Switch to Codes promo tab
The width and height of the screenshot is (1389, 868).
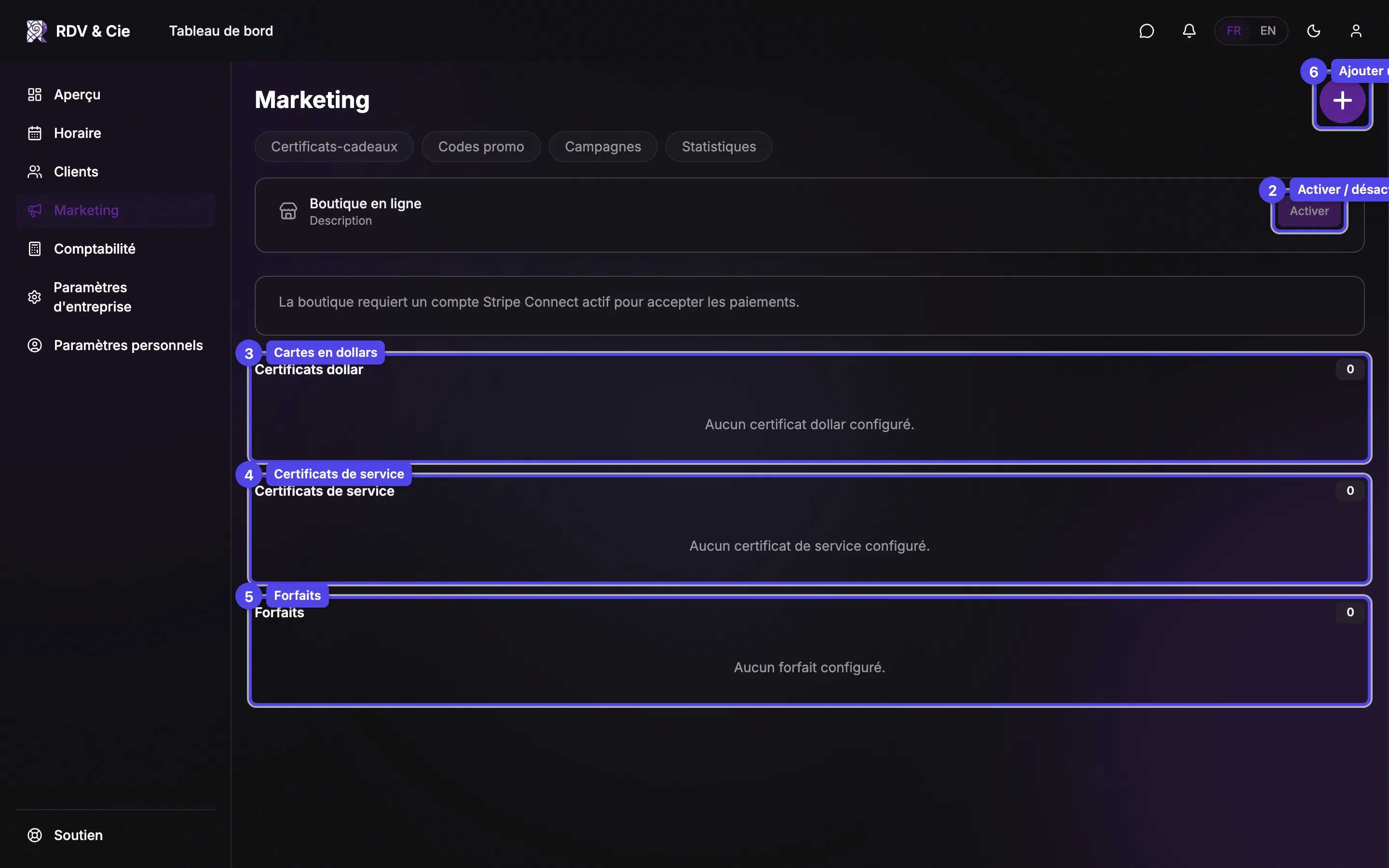pos(481,147)
